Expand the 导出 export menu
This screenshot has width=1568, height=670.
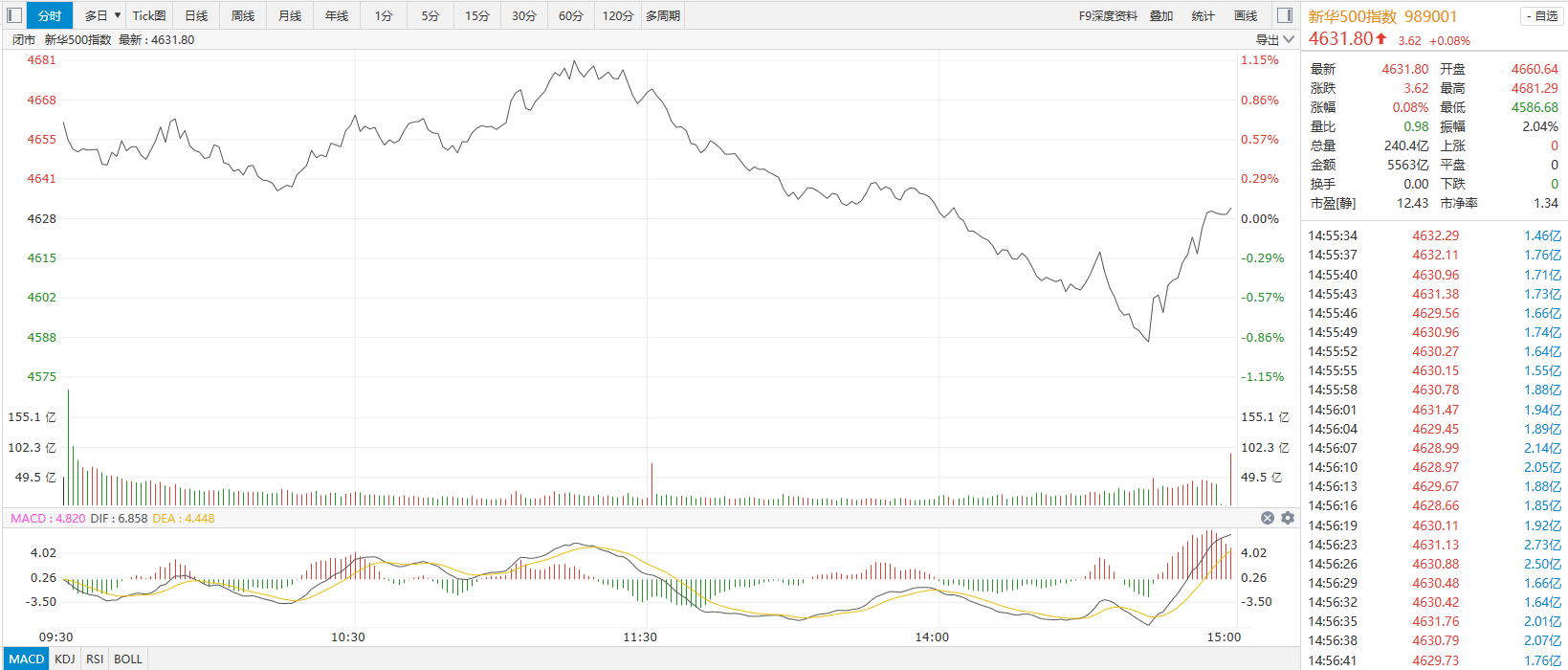click(1275, 40)
